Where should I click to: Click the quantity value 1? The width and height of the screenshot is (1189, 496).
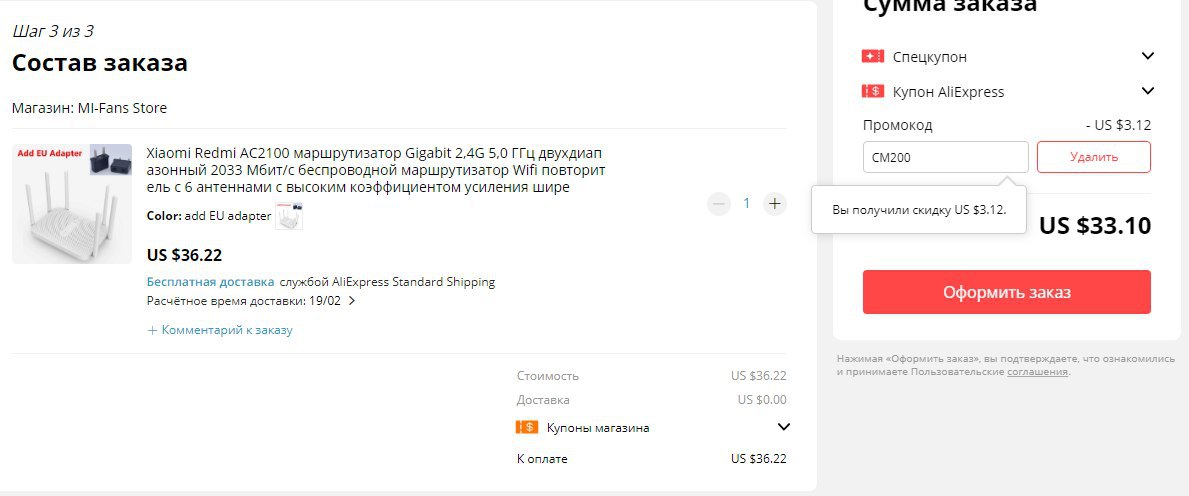746,203
